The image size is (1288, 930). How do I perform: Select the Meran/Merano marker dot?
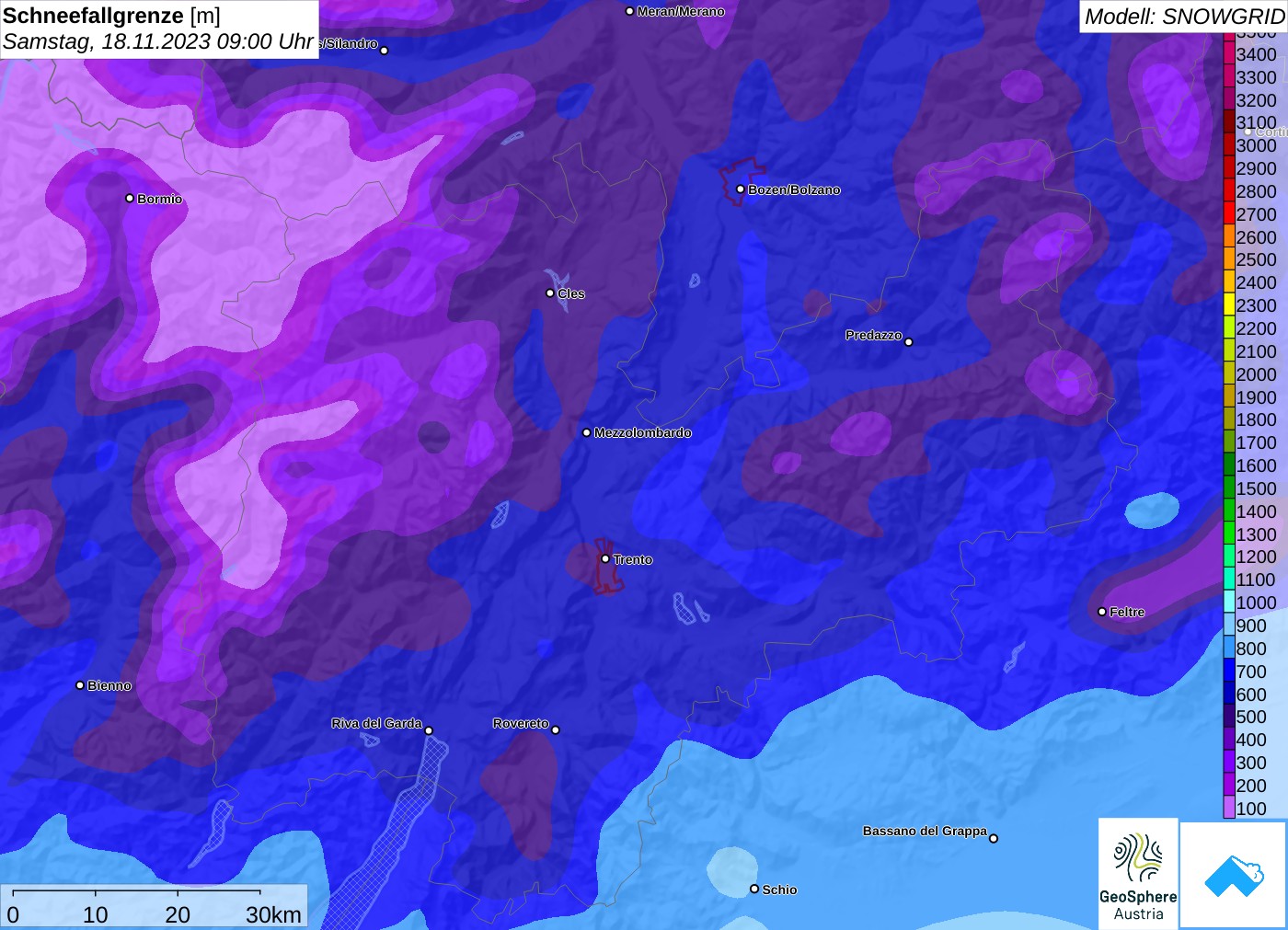(x=629, y=12)
